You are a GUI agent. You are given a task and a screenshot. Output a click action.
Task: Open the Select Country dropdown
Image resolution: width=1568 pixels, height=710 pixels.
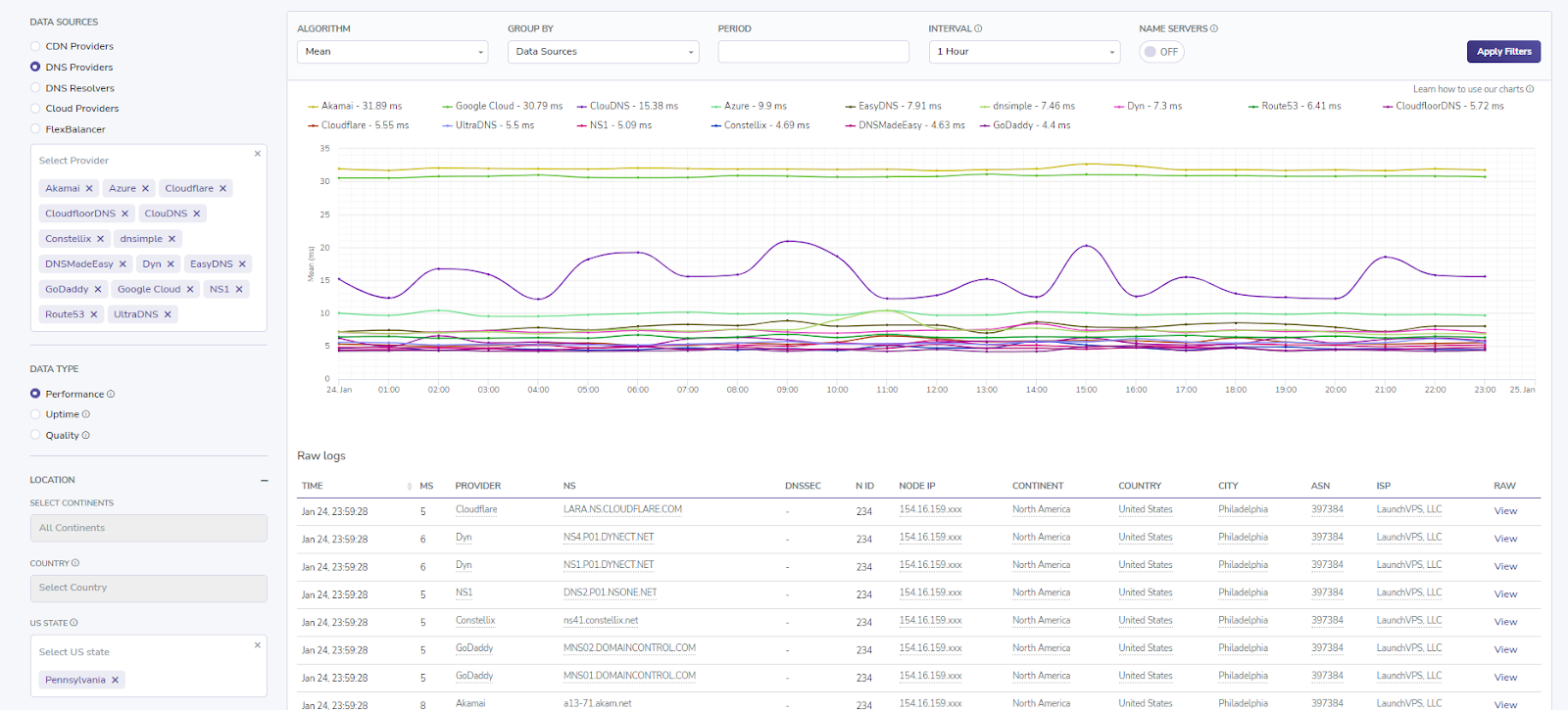(x=148, y=588)
